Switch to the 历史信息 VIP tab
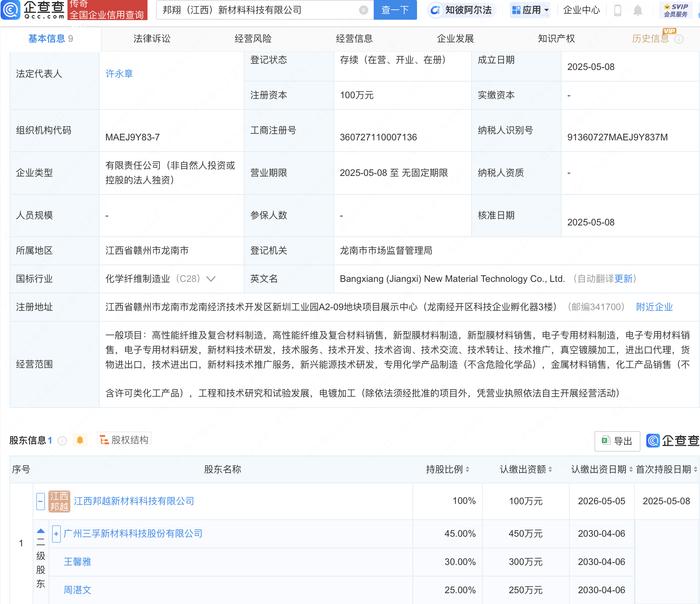This screenshot has width=700, height=604. [657, 39]
